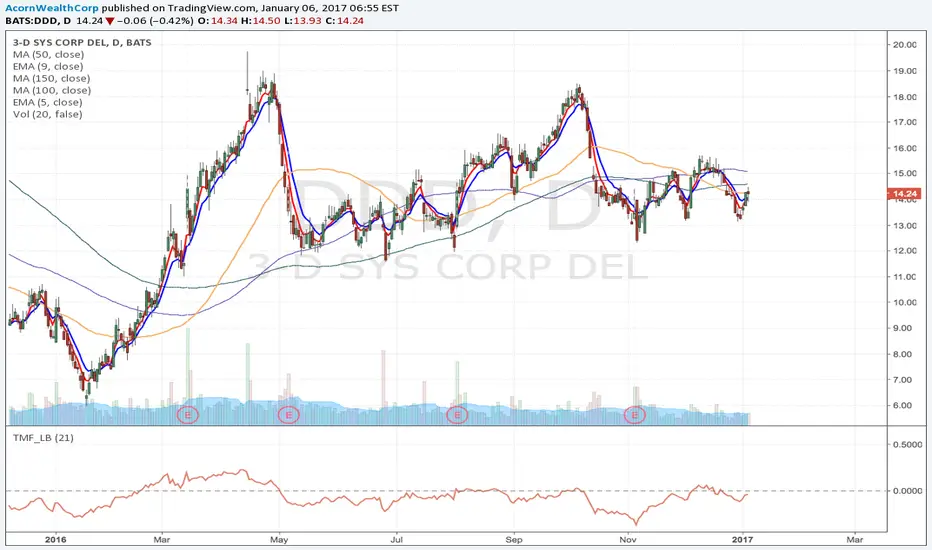Click the November earnings E marker
The image size is (932, 550).
pyautogui.click(x=635, y=414)
